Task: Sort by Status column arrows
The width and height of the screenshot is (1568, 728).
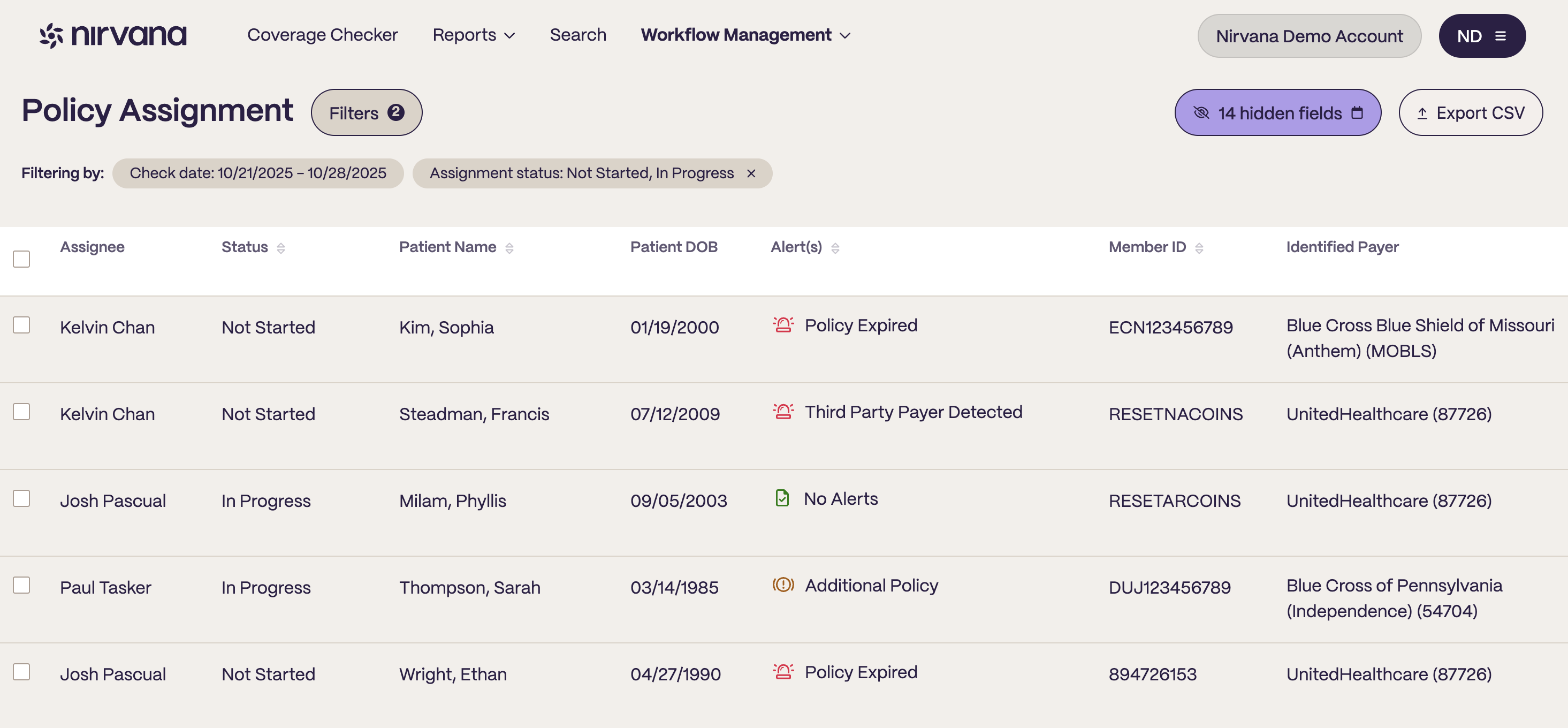Action: pos(280,248)
